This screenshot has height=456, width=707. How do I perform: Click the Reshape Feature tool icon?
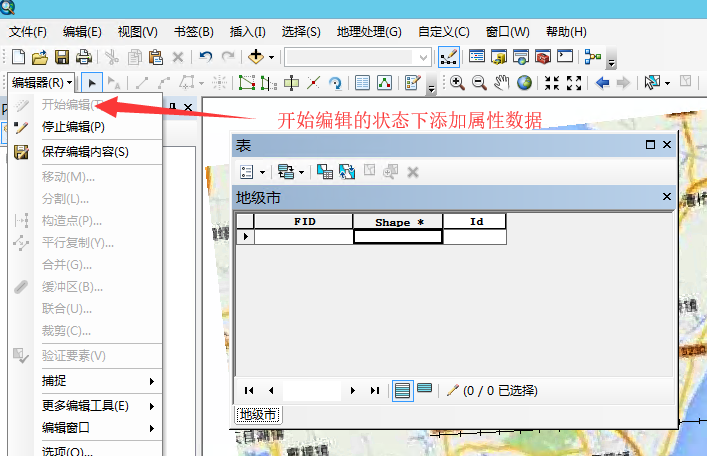click(269, 83)
